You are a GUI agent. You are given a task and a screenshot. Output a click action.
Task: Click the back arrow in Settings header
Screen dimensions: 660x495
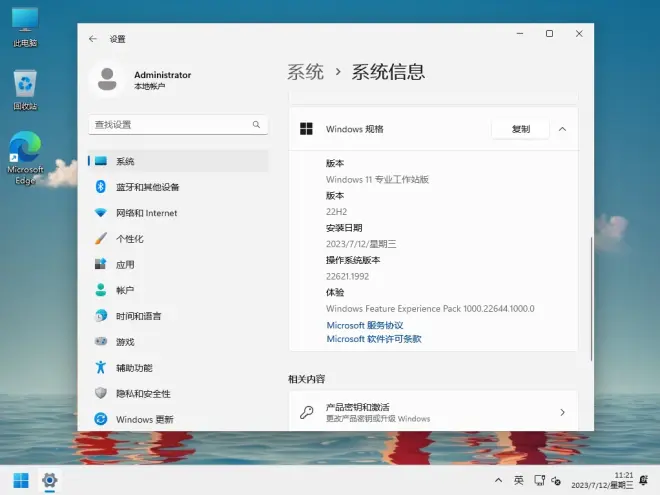[x=93, y=39]
